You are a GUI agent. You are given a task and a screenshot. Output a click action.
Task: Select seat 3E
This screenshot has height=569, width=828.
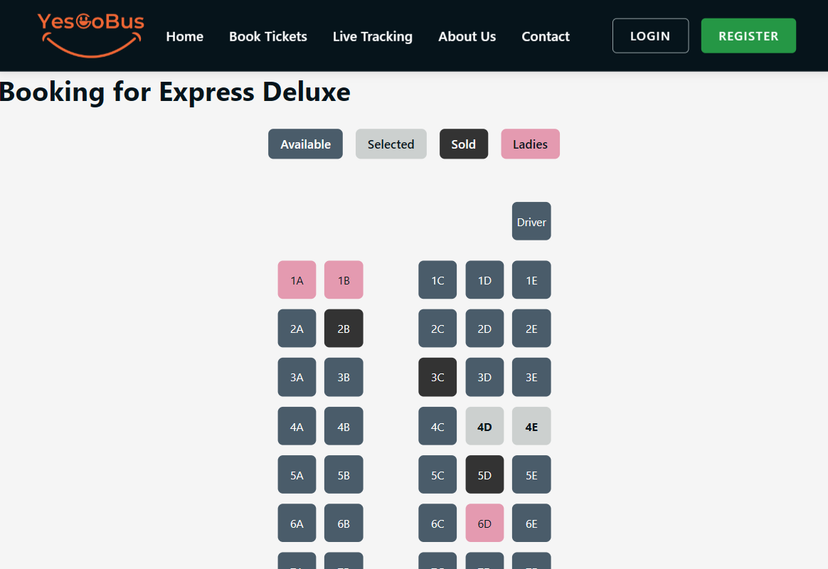point(531,377)
